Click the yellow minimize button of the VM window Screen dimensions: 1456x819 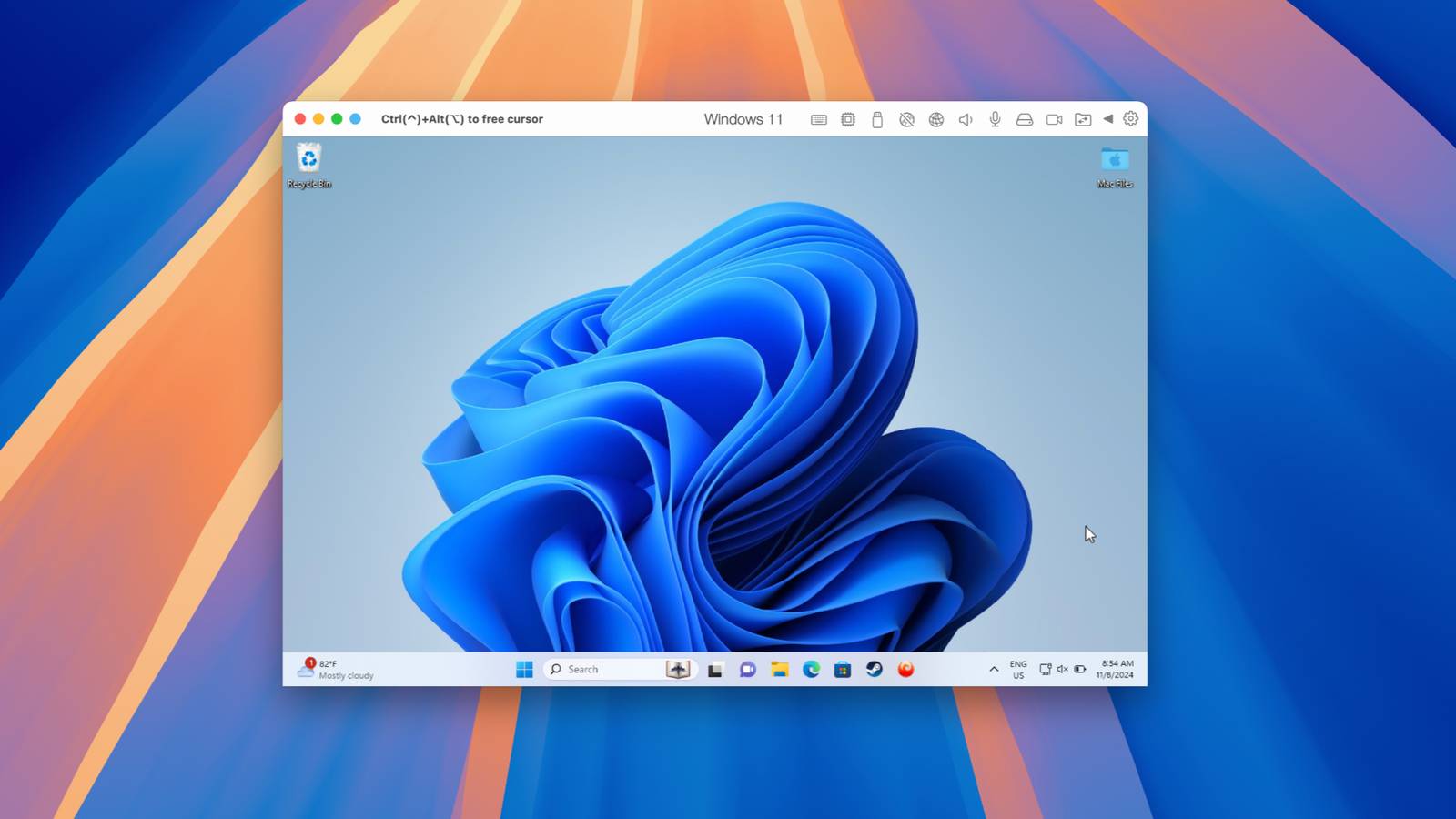click(x=318, y=119)
